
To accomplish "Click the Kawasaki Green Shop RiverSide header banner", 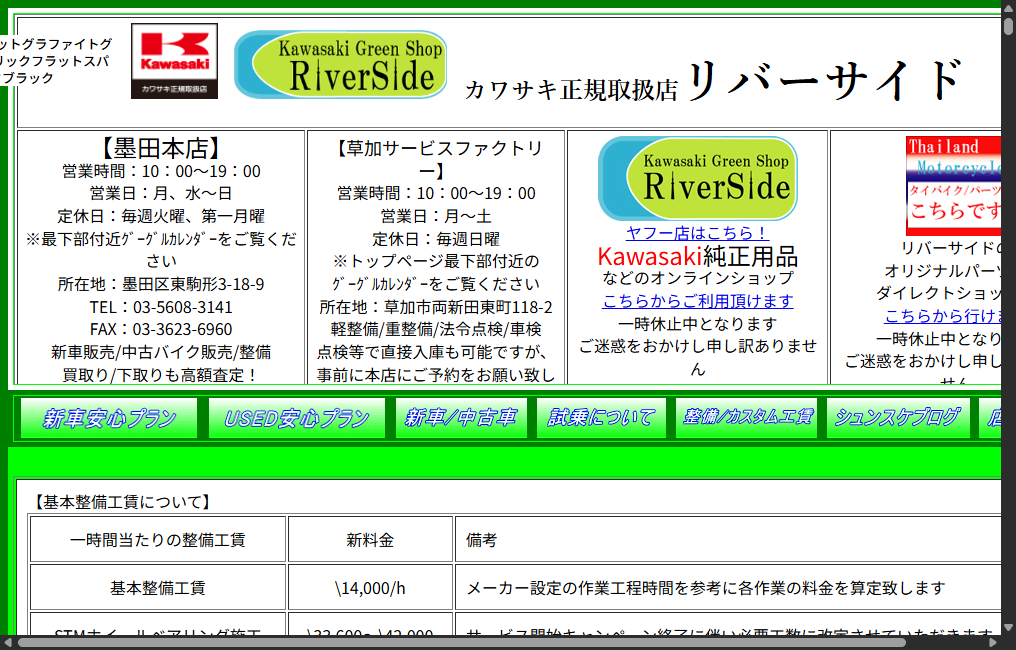I will [x=341, y=65].
